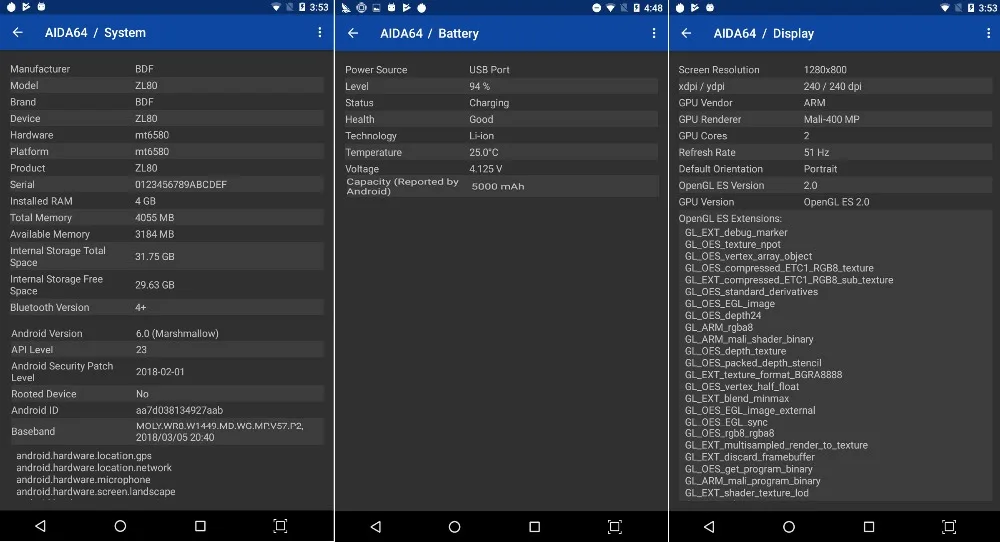The image size is (1000, 542).
Task: Select the Serial number row
Action: (x=166, y=184)
